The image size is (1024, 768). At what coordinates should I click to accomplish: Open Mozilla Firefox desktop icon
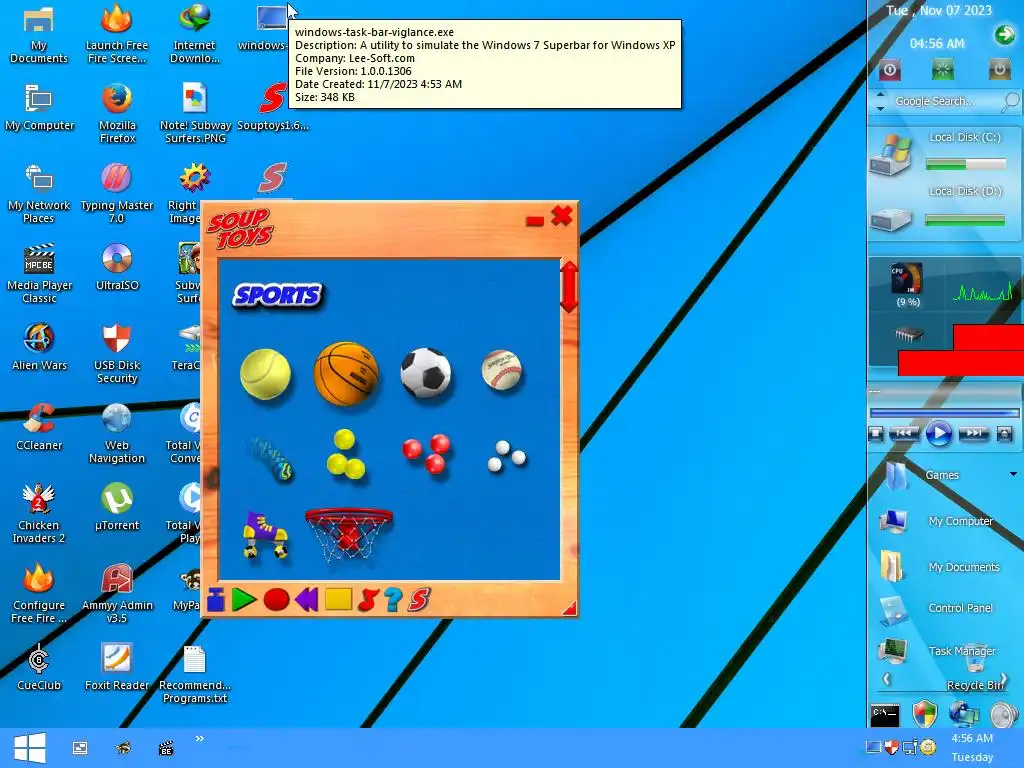click(117, 113)
